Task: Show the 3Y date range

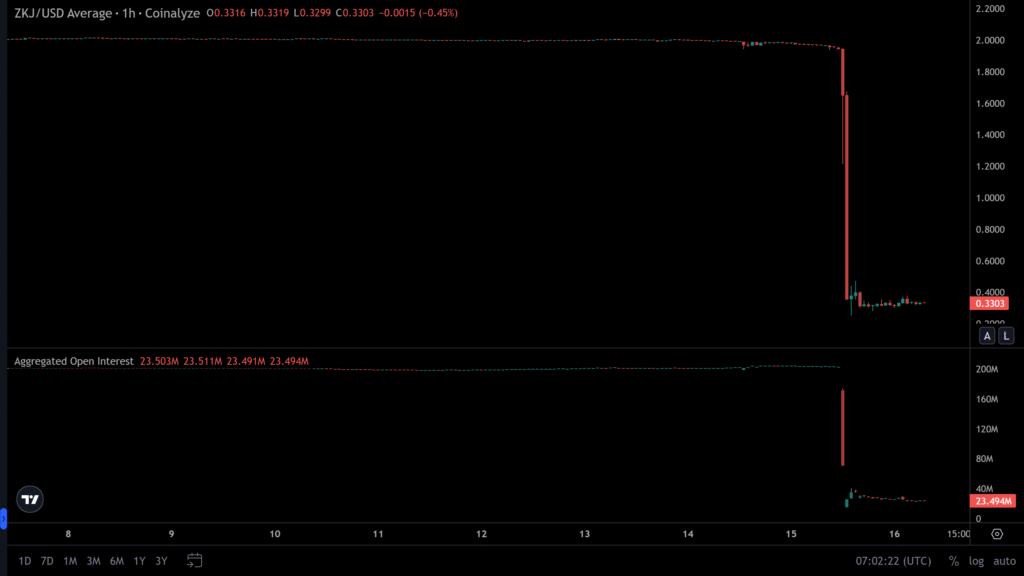Action: pyautogui.click(x=161, y=561)
